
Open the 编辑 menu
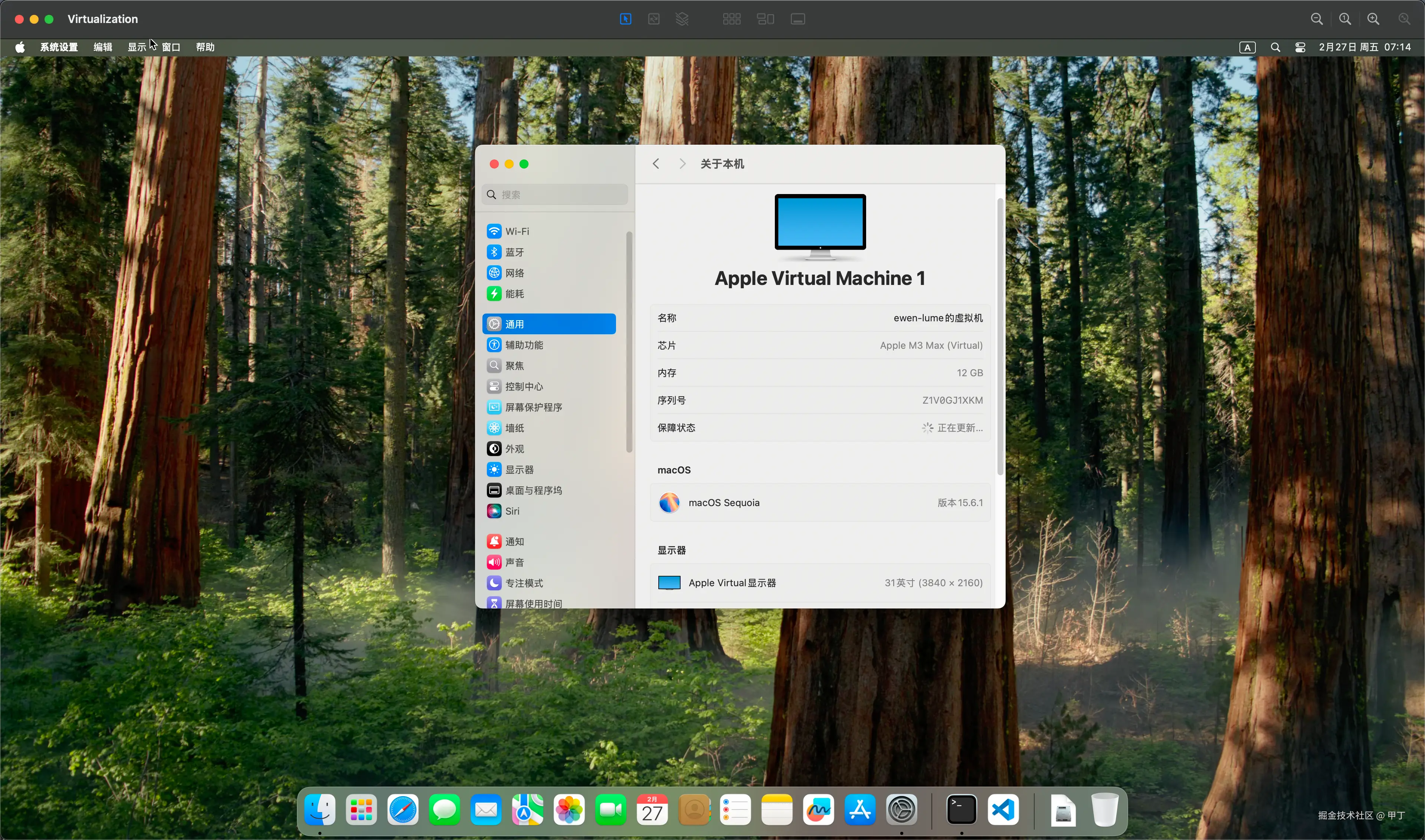coord(102,47)
